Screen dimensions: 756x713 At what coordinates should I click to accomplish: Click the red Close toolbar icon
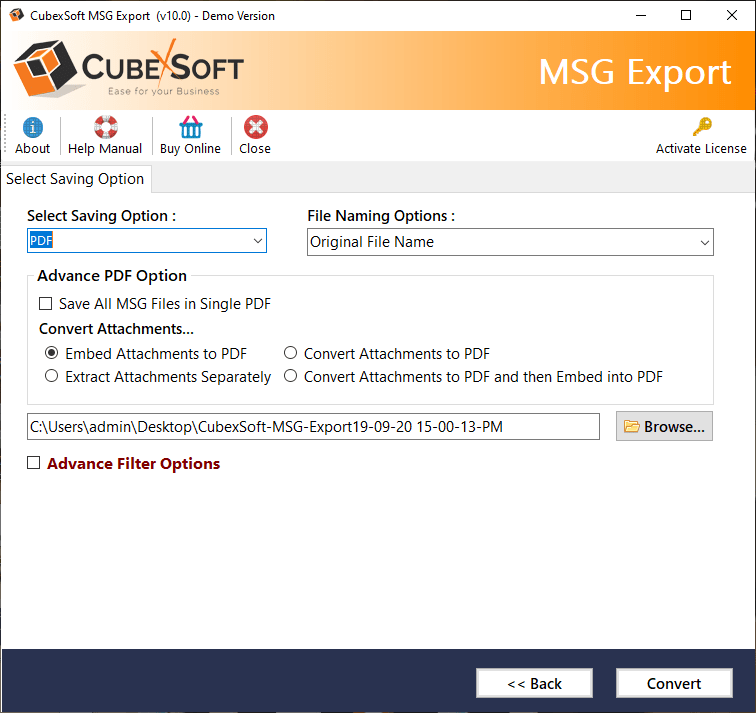point(256,127)
